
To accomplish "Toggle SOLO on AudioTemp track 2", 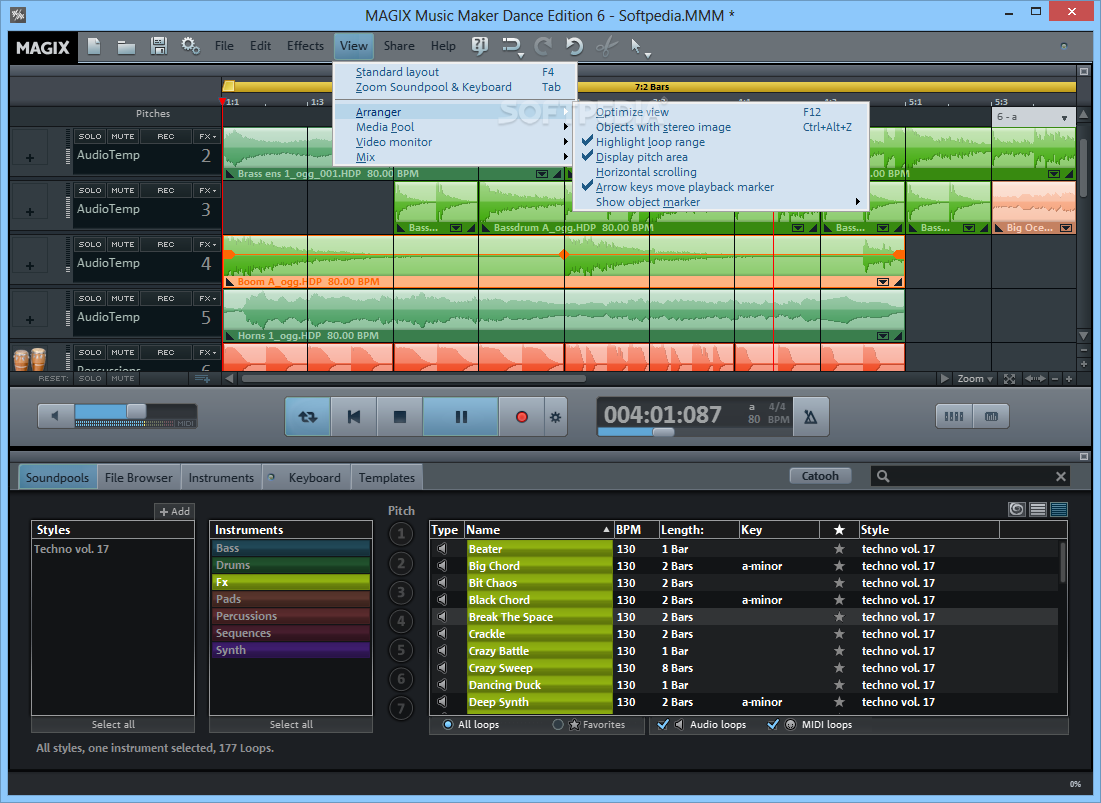I will click(90, 136).
